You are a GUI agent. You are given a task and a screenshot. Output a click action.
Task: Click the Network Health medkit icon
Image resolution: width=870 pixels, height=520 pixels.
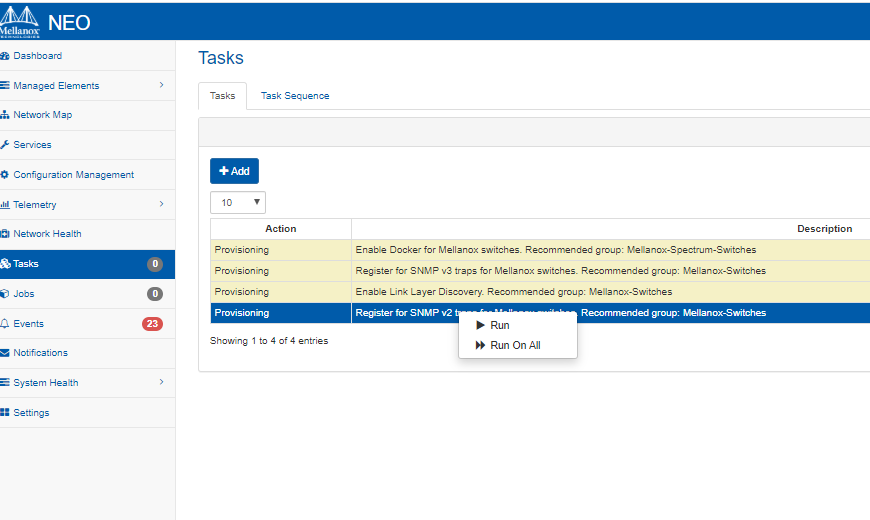[x=5, y=234]
